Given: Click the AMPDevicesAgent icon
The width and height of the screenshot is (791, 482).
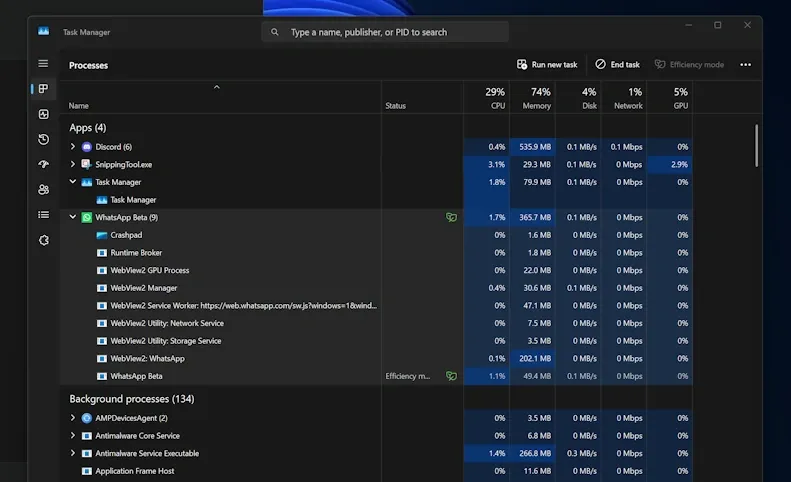Looking at the screenshot, I should click(x=87, y=418).
